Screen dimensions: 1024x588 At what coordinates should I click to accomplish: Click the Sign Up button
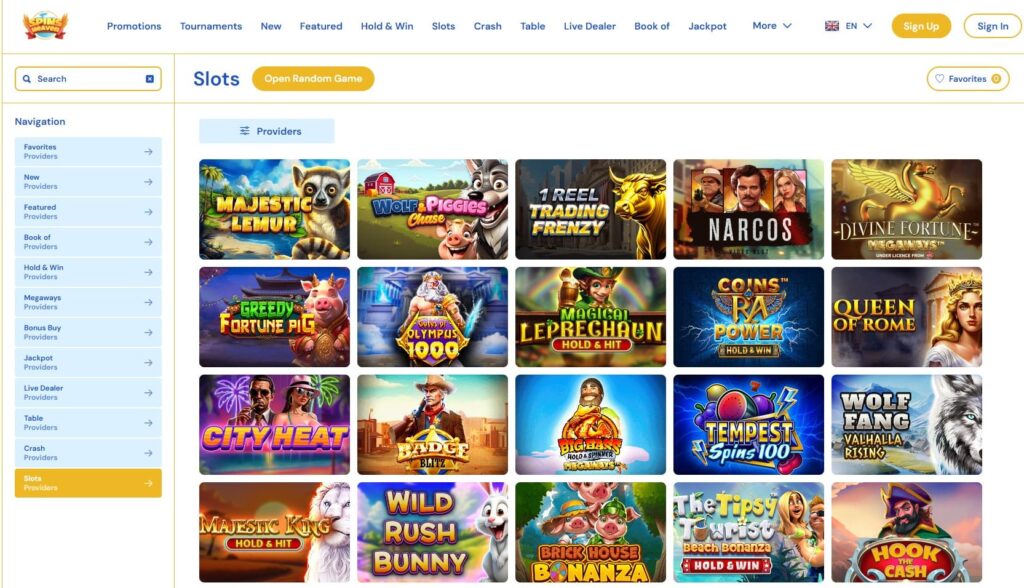coord(921,26)
